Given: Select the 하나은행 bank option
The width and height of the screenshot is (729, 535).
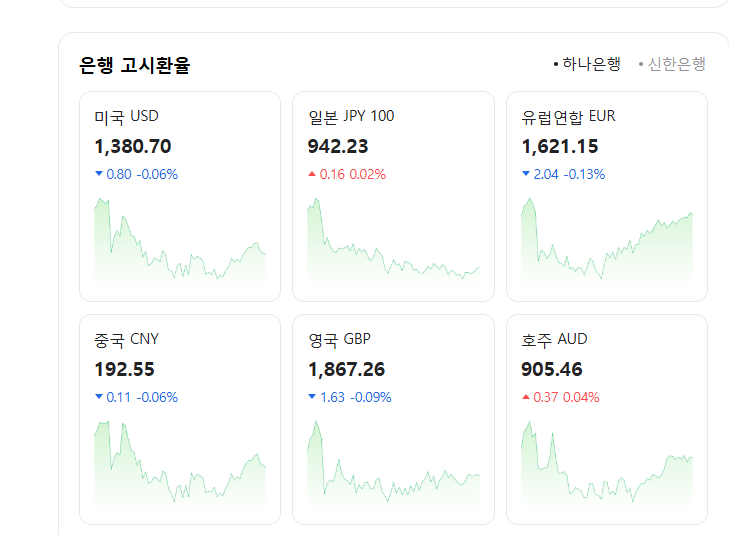Looking at the screenshot, I should (590, 64).
